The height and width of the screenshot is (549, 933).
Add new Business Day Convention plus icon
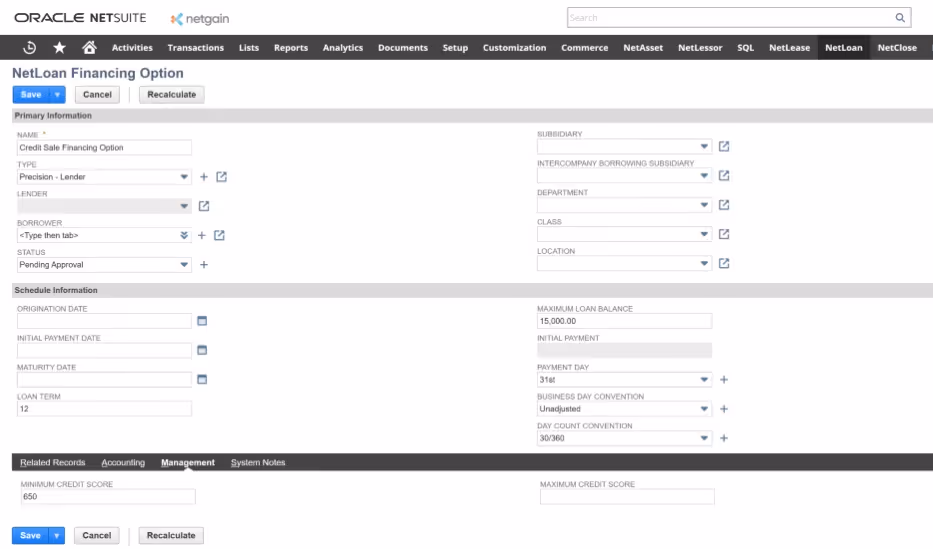pyautogui.click(x=724, y=409)
